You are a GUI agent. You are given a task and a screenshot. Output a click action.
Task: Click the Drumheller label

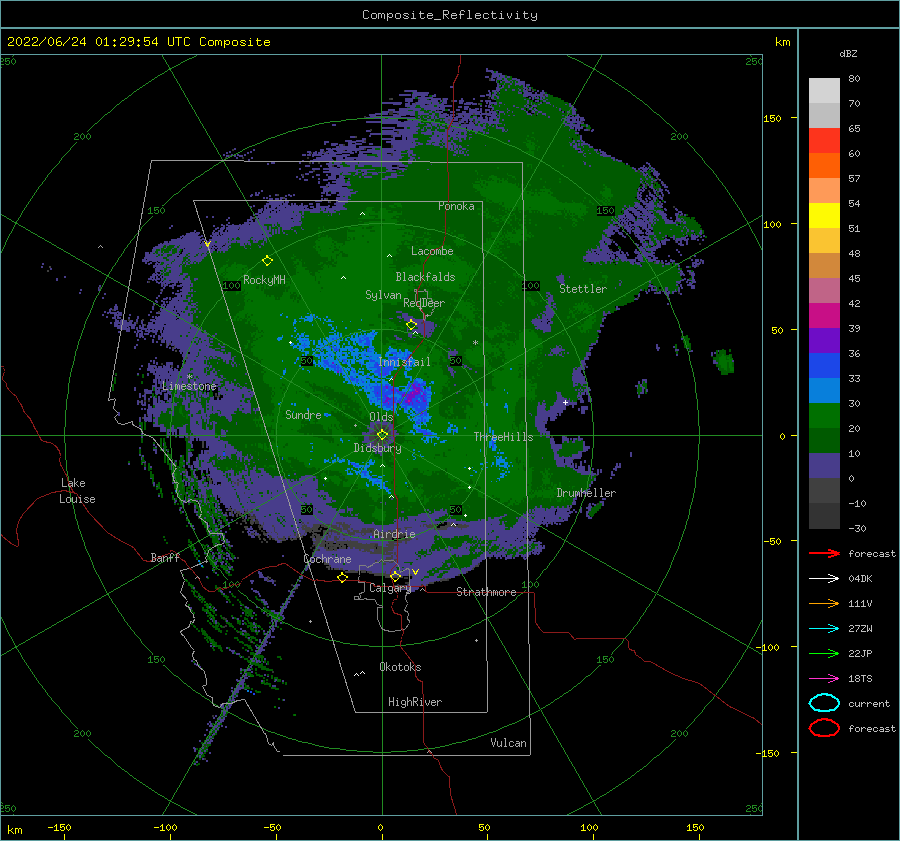pos(586,493)
